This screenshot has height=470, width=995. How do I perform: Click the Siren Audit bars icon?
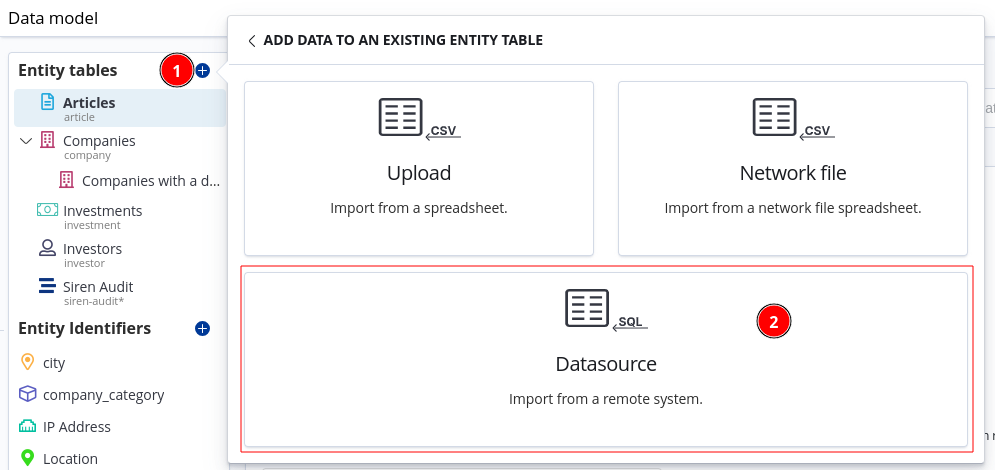(x=47, y=286)
